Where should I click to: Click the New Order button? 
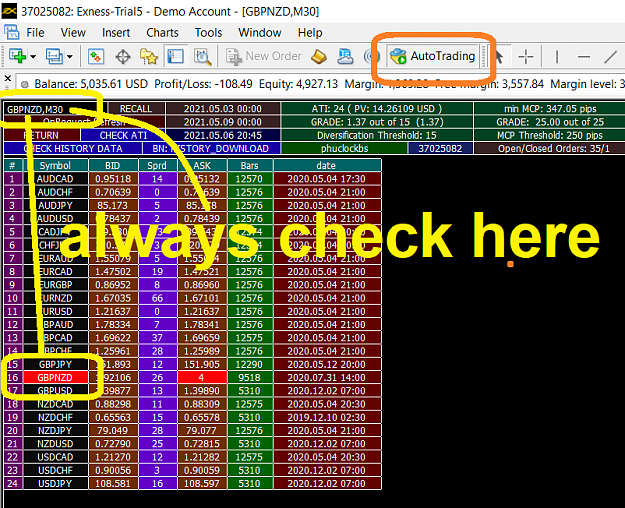pos(263,56)
